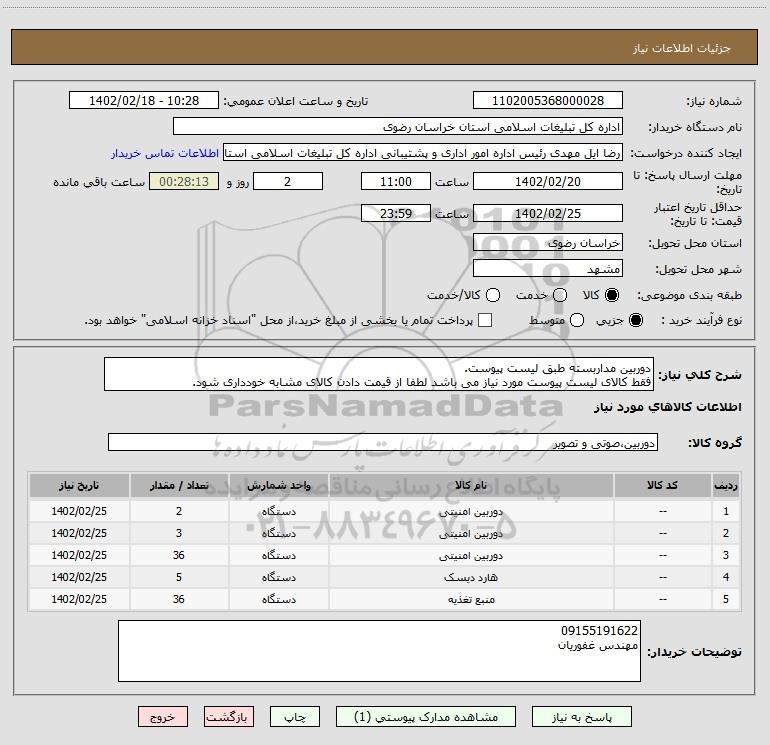This screenshot has height=745, width=770.
Task: Click the دستگاه unit in row 4
Action: tap(278, 578)
